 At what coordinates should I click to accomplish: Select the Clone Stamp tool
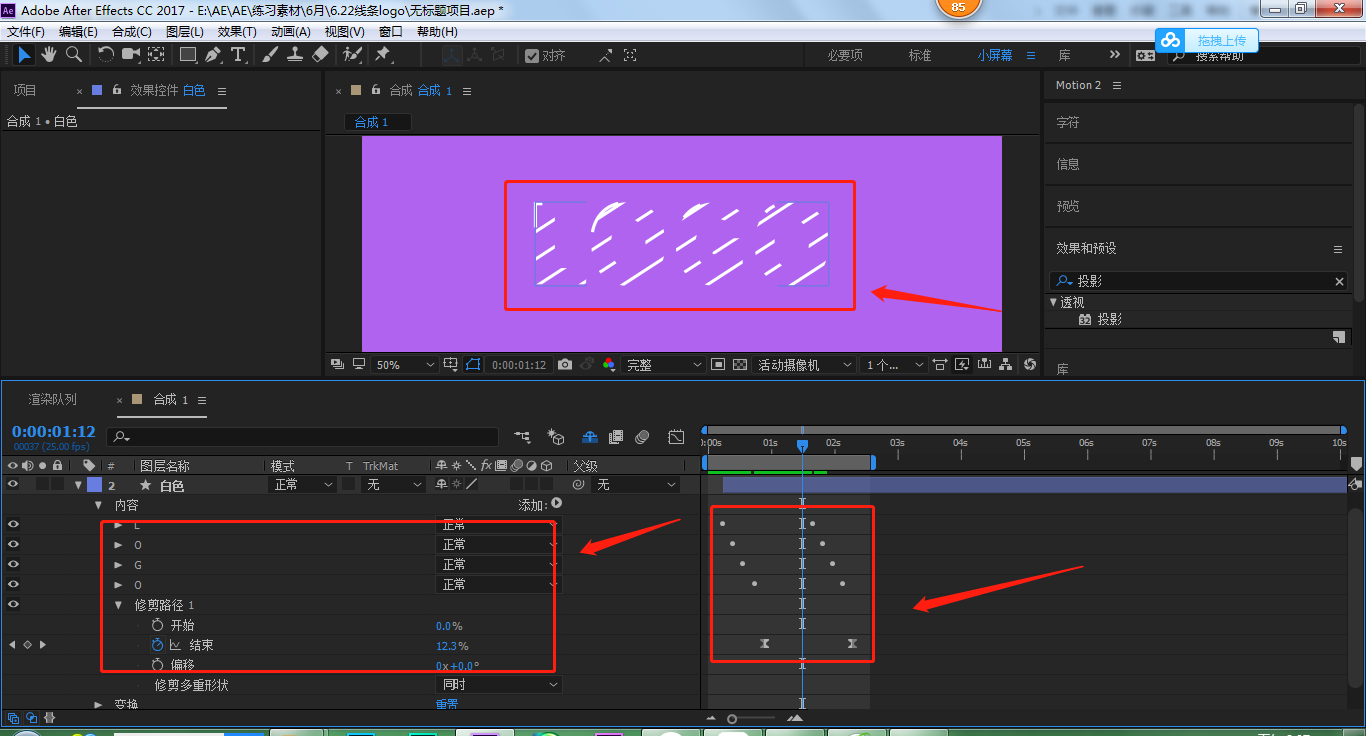pos(295,54)
